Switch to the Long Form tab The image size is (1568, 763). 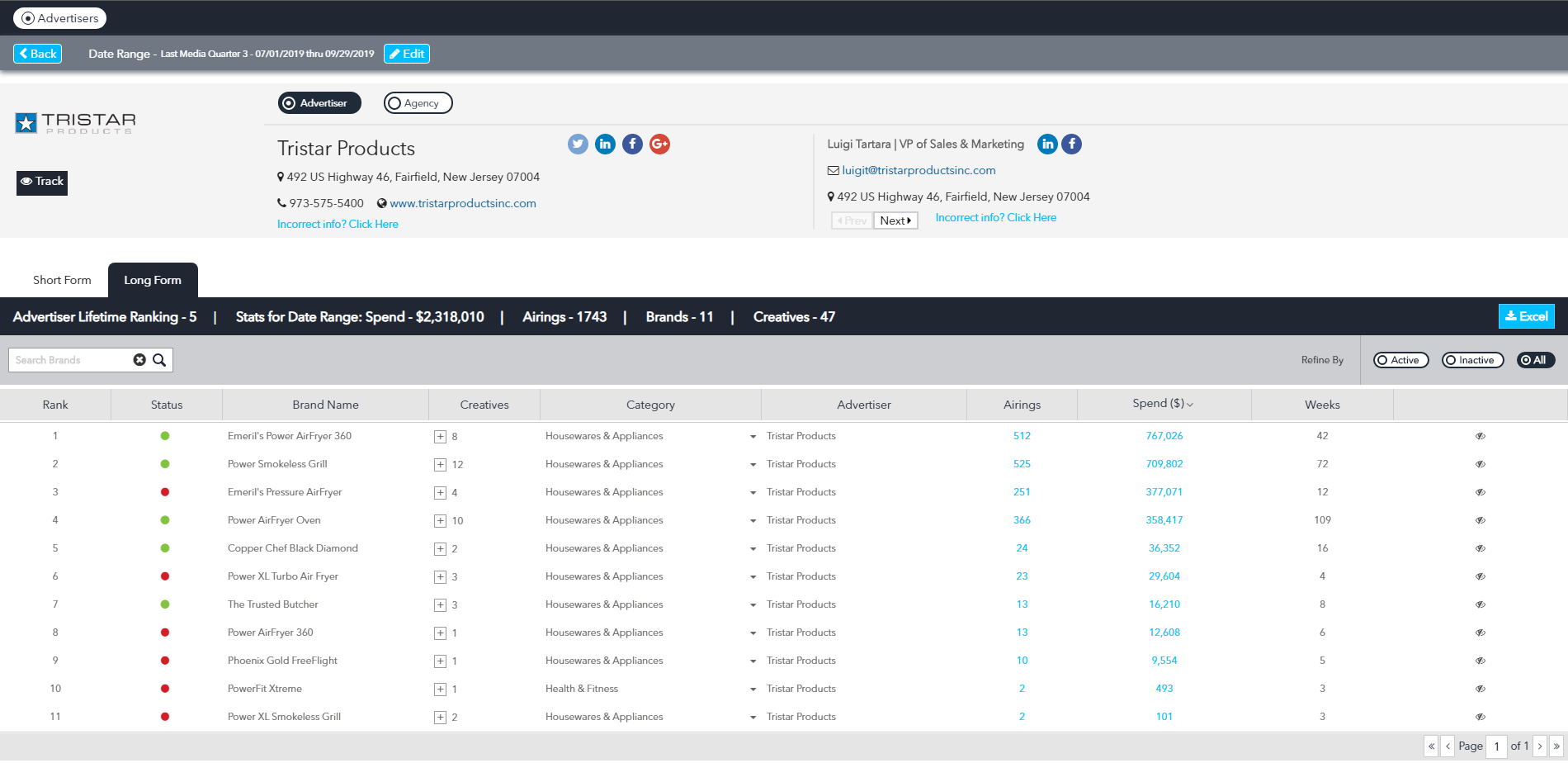(x=153, y=280)
